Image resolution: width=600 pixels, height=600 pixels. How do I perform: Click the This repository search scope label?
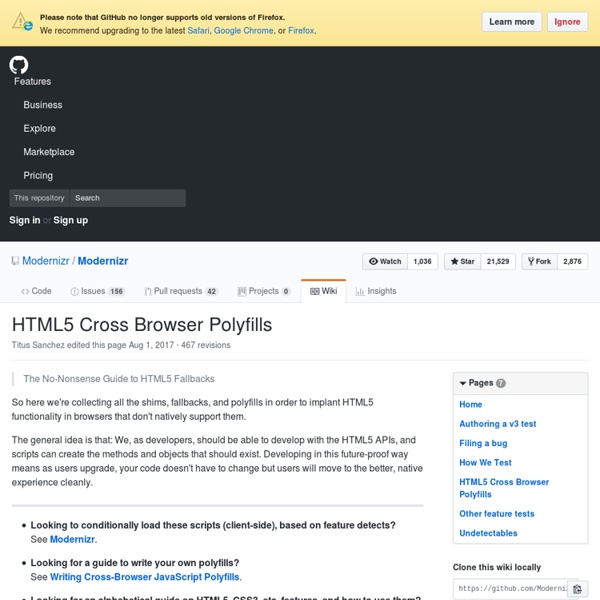point(39,198)
